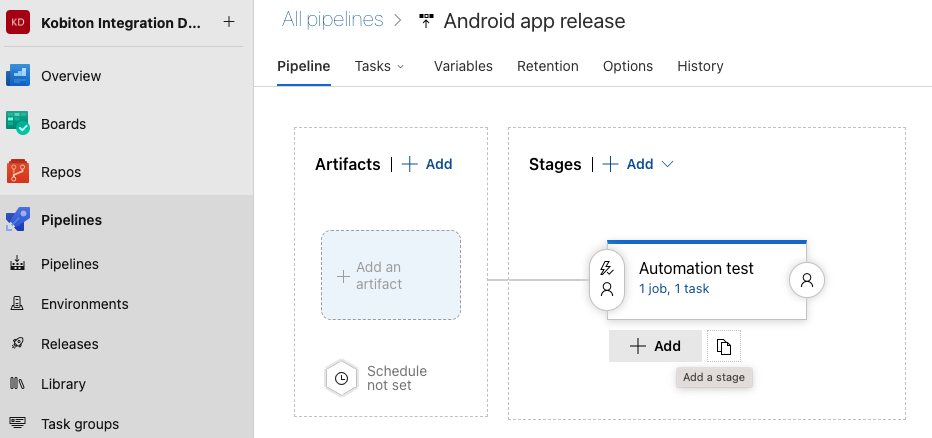Image resolution: width=932 pixels, height=438 pixels.
Task: Switch to the Retention tab
Action: (x=547, y=66)
